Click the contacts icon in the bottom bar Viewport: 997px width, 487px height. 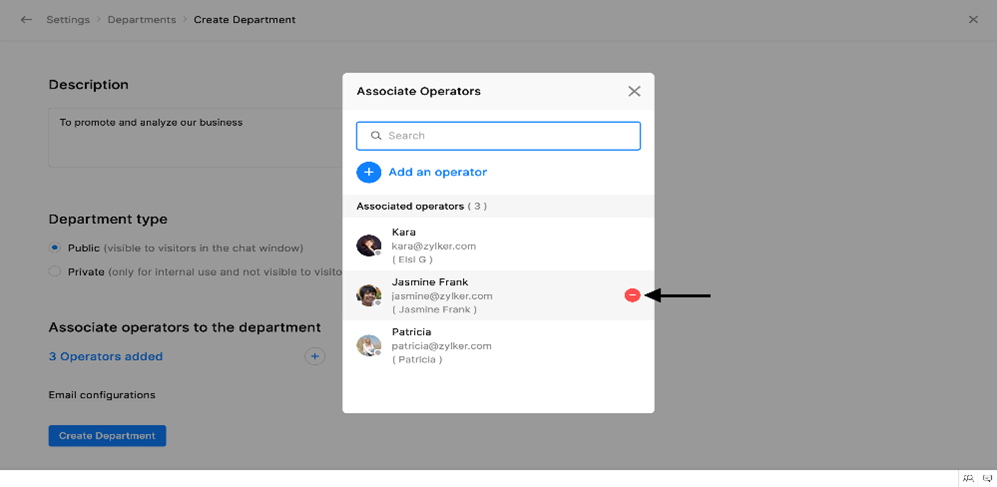click(x=968, y=479)
